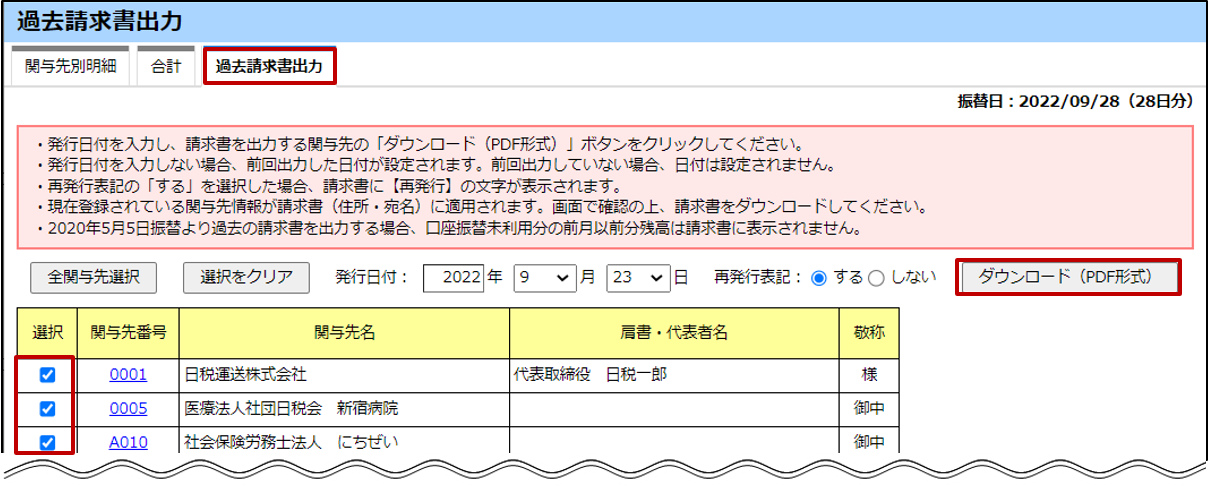The height and width of the screenshot is (487, 1208).
Task: Click ダウンロード（PDF形式） button
Action: point(1069,277)
